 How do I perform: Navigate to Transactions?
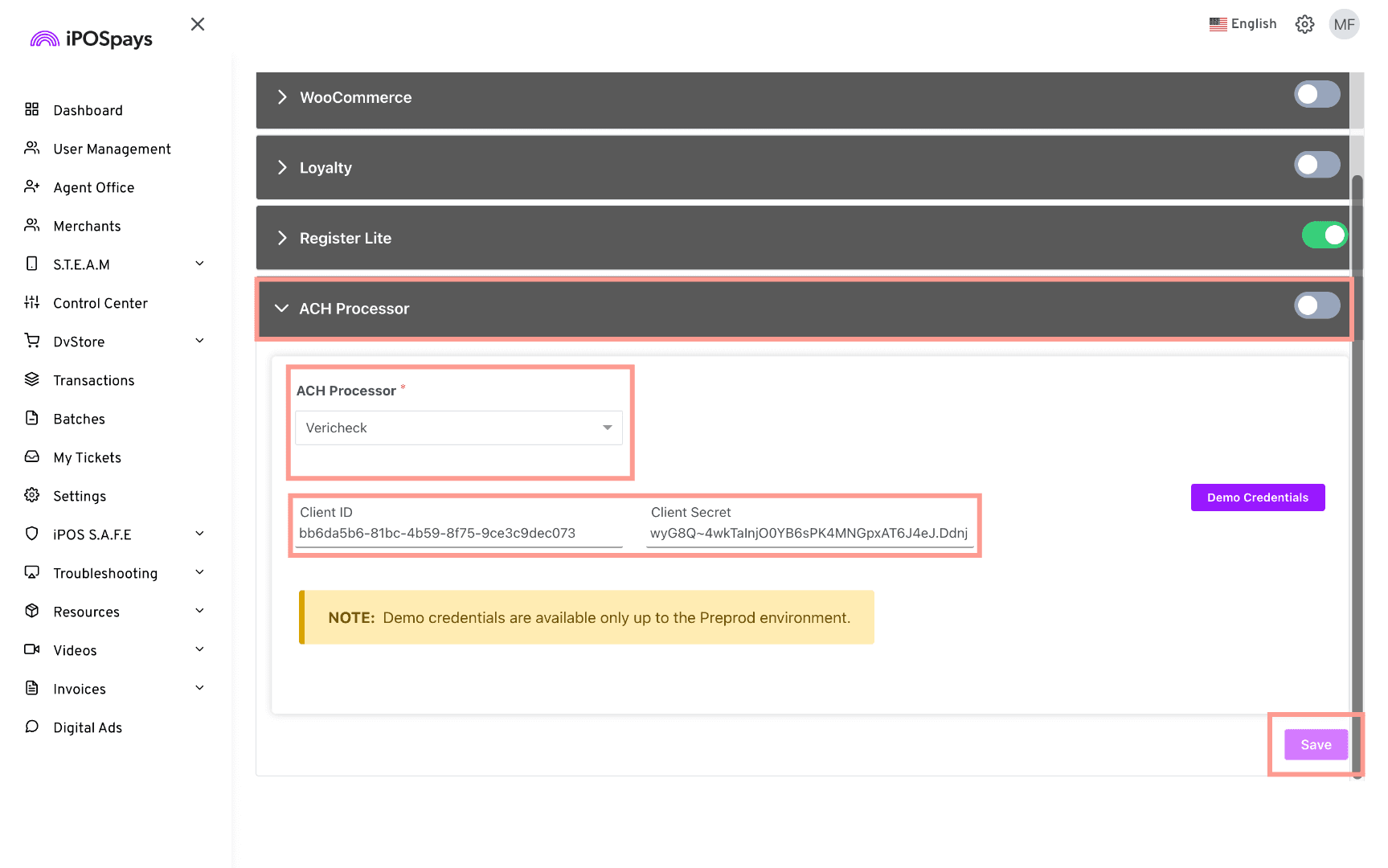tap(93, 380)
